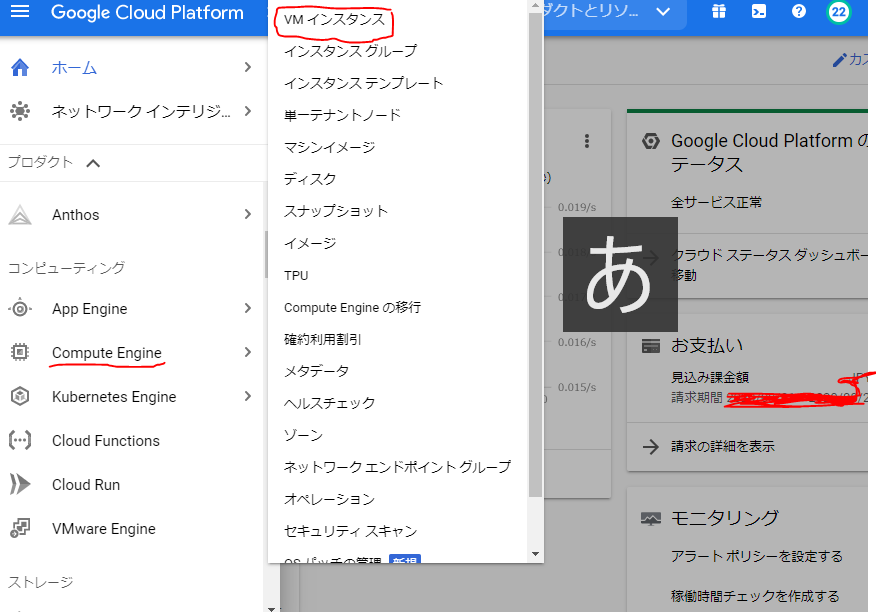Select インスタンス テンプレート menu item
The width and height of the screenshot is (876, 612).
[364, 83]
